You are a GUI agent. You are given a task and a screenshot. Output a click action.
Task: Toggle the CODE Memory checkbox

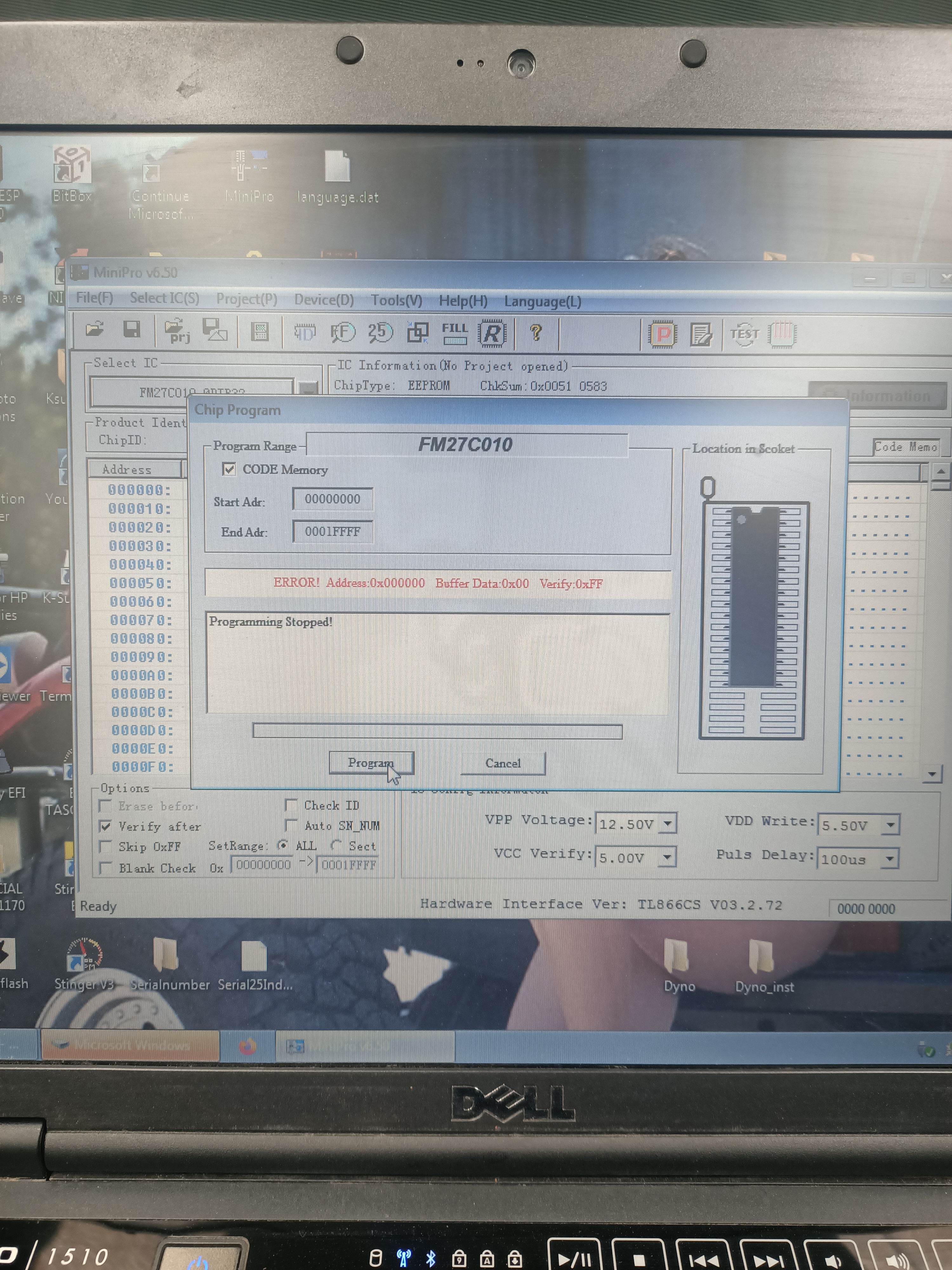(229, 469)
